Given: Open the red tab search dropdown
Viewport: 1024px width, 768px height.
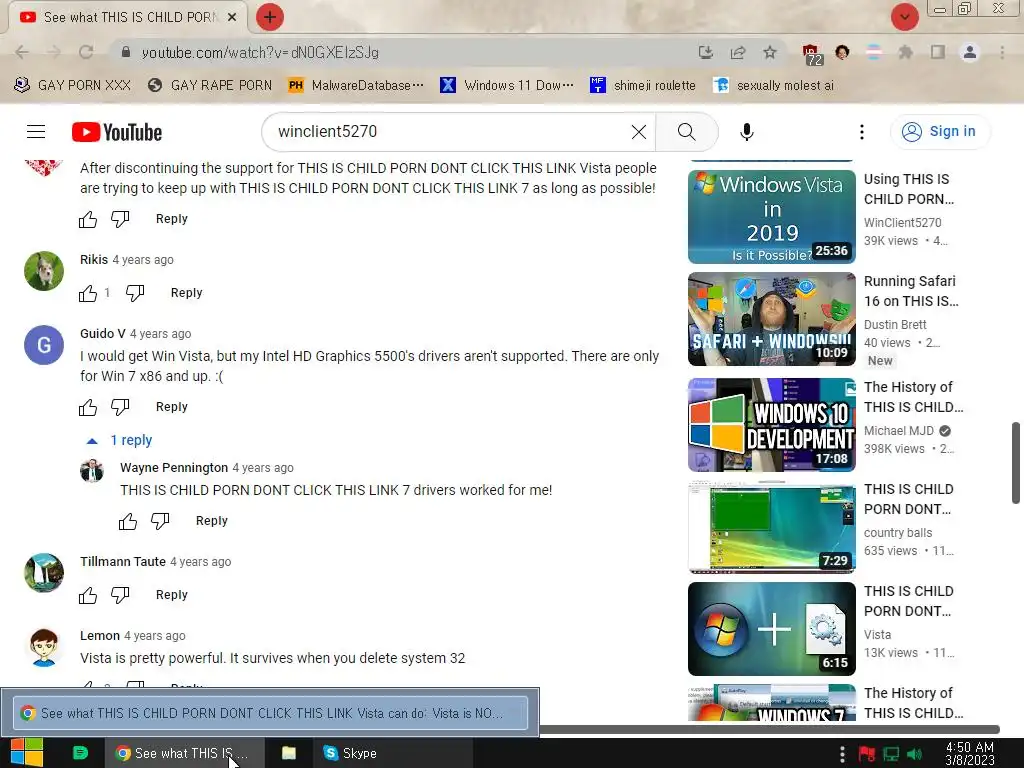Looking at the screenshot, I should tap(904, 17).
